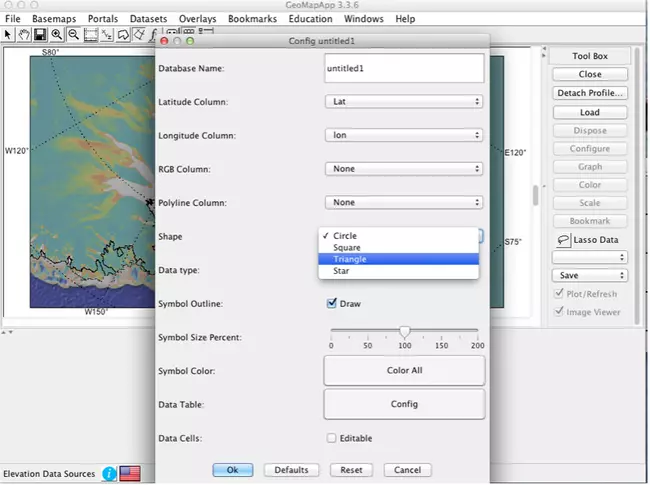Toggle the Lasso Data button

(589, 240)
